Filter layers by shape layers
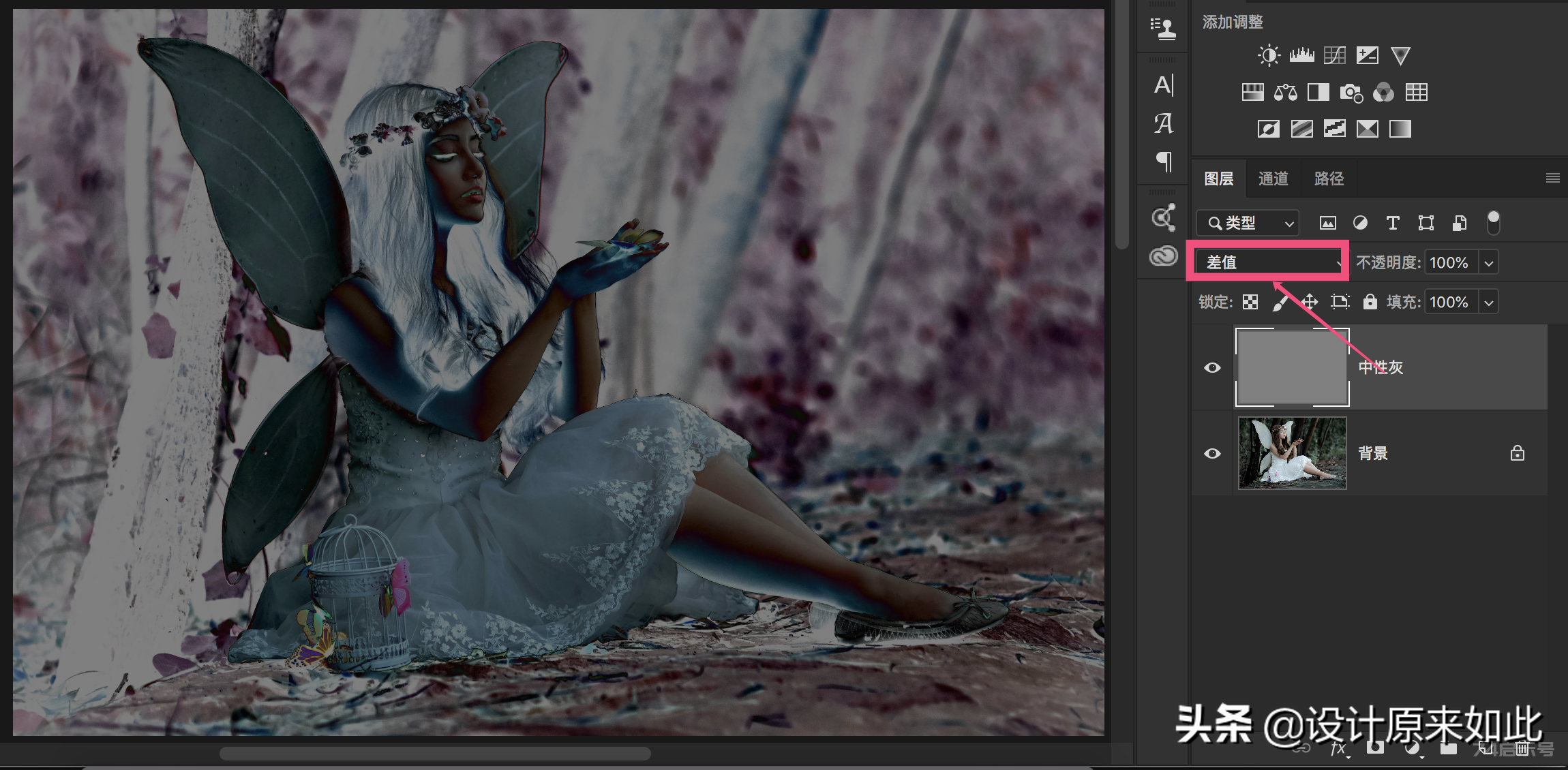Viewport: 1568px width, 770px height. click(x=1426, y=223)
